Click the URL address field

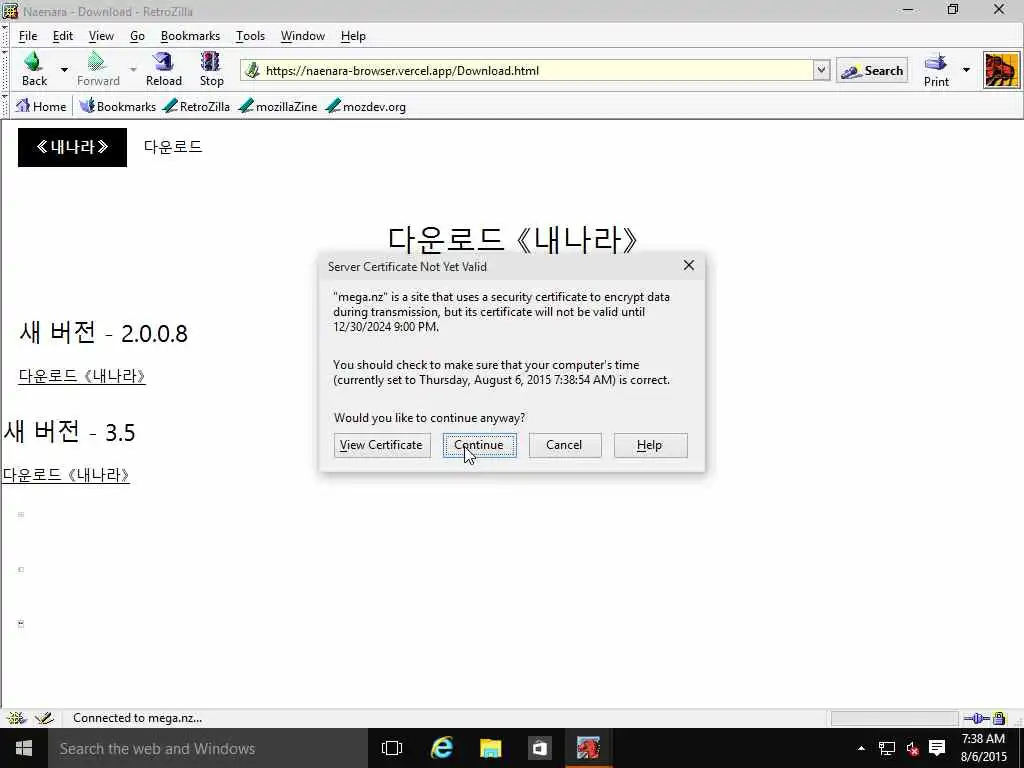[537, 71]
